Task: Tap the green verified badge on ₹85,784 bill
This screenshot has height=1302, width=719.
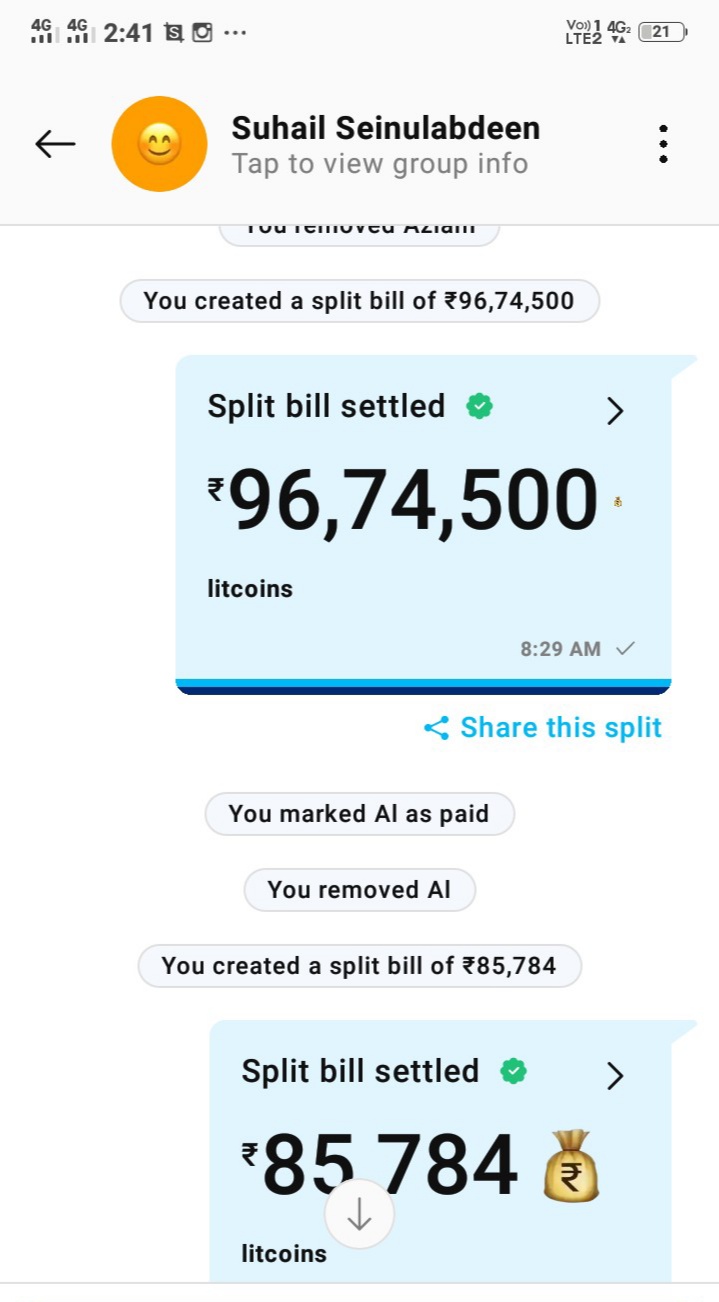Action: click(x=513, y=1072)
